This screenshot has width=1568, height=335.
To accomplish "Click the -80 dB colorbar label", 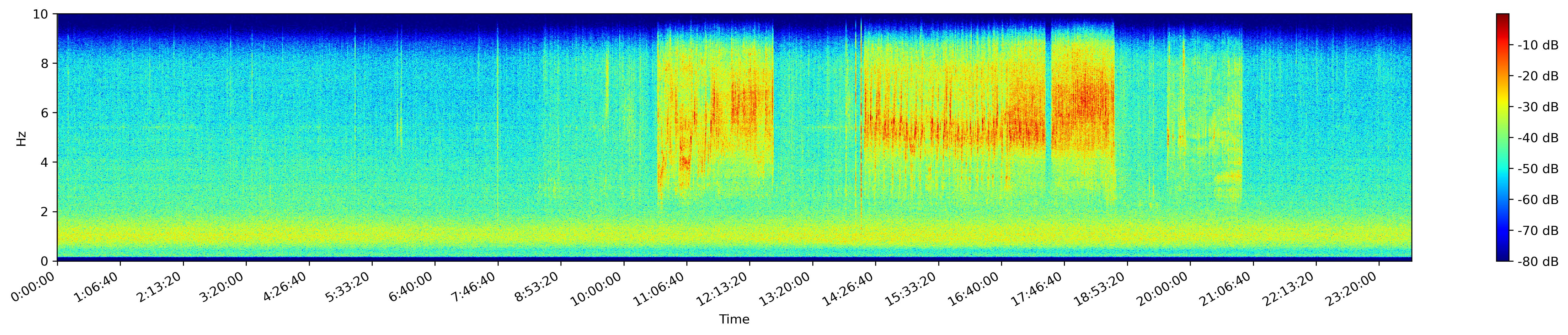I will pos(1538,261).
